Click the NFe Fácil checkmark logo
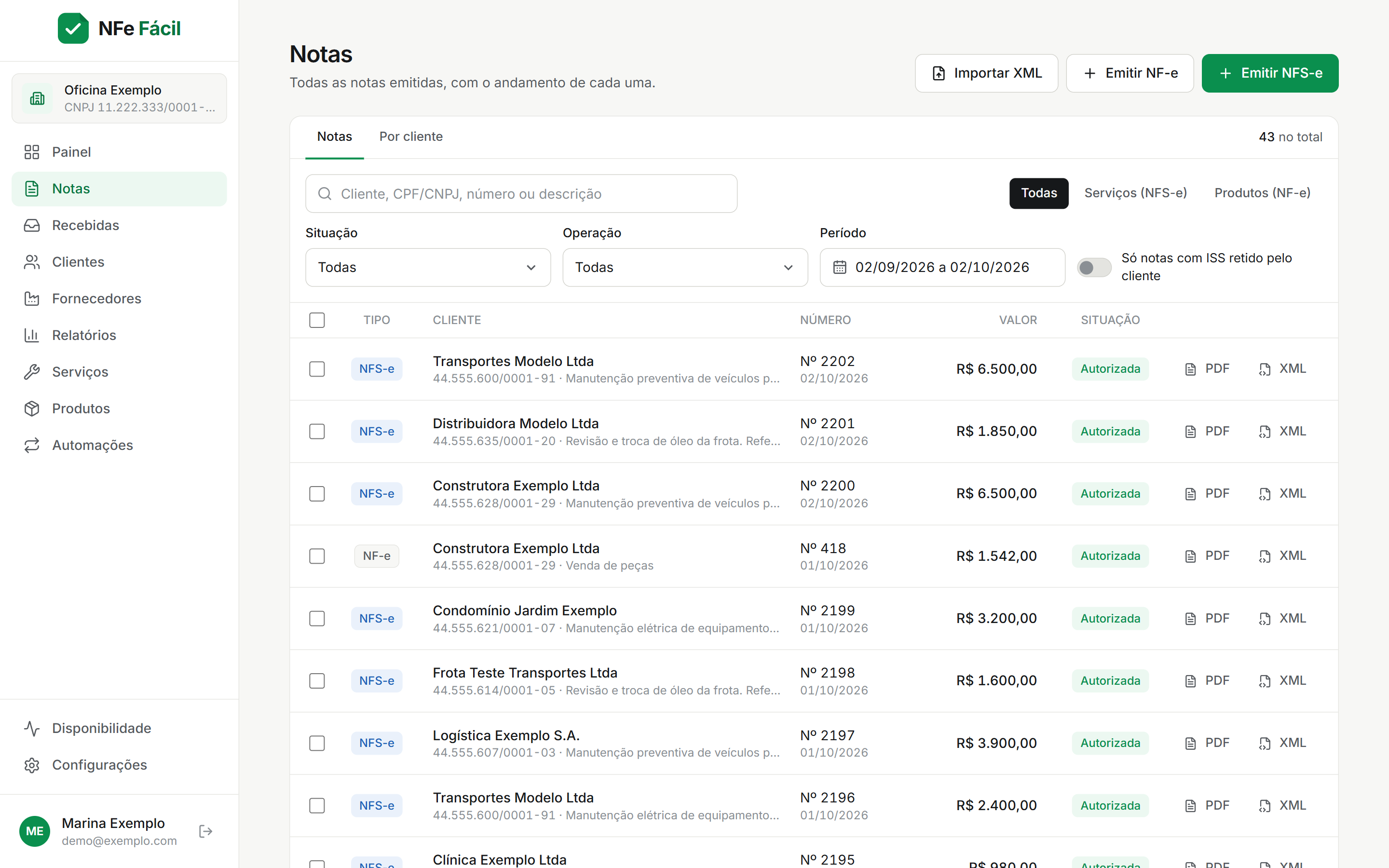This screenshot has height=868, width=1389. pyautogui.click(x=73, y=28)
